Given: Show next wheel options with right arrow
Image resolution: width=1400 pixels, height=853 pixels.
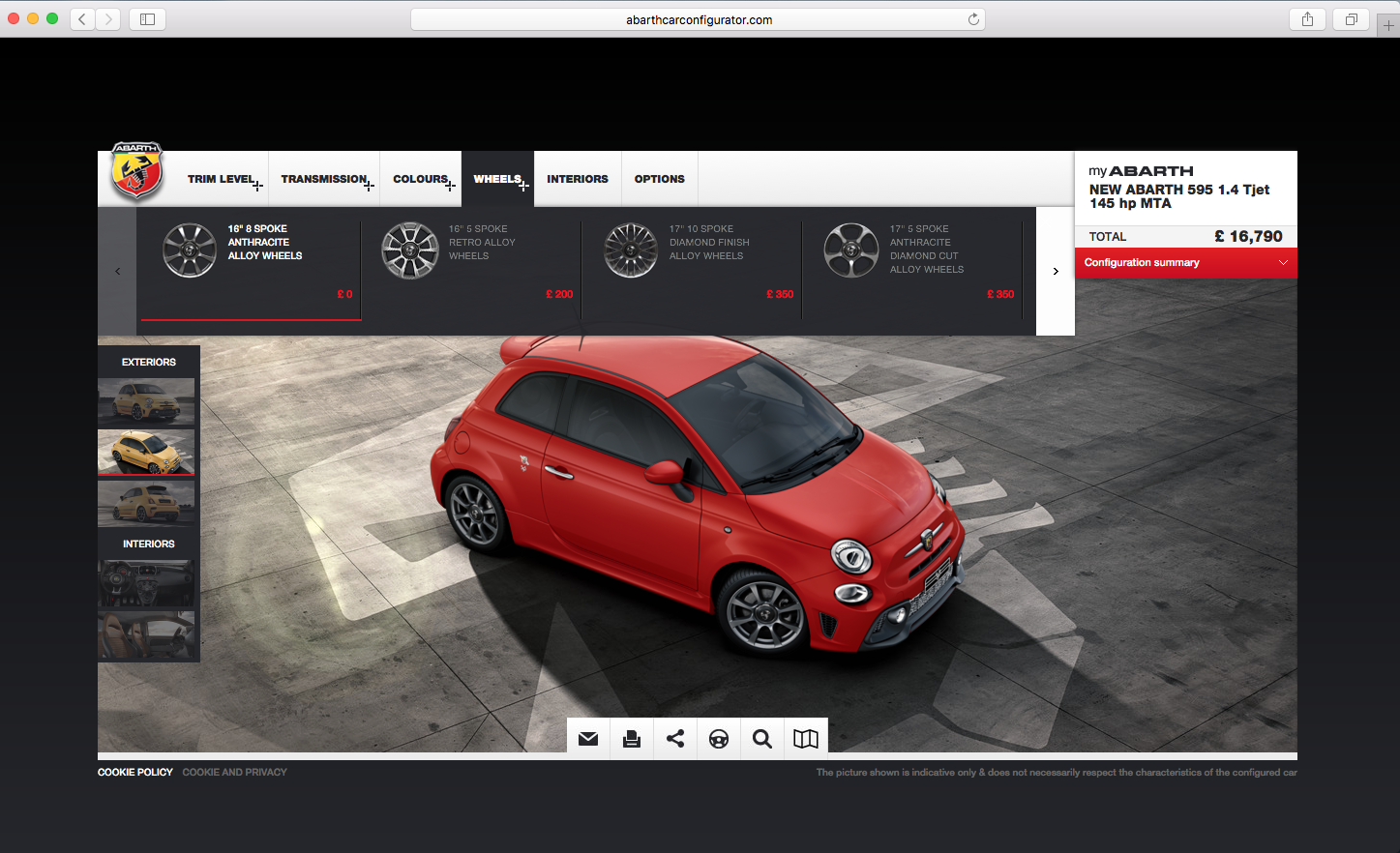Looking at the screenshot, I should click(1056, 271).
